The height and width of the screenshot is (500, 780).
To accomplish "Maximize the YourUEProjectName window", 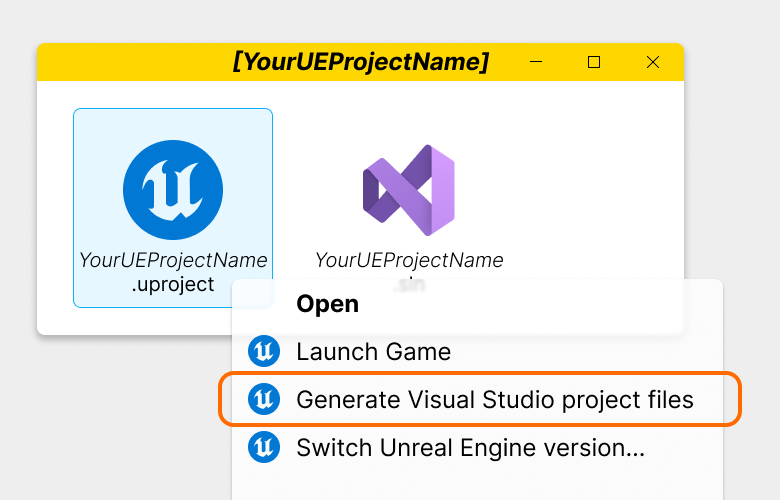I will tap(594, 62).
